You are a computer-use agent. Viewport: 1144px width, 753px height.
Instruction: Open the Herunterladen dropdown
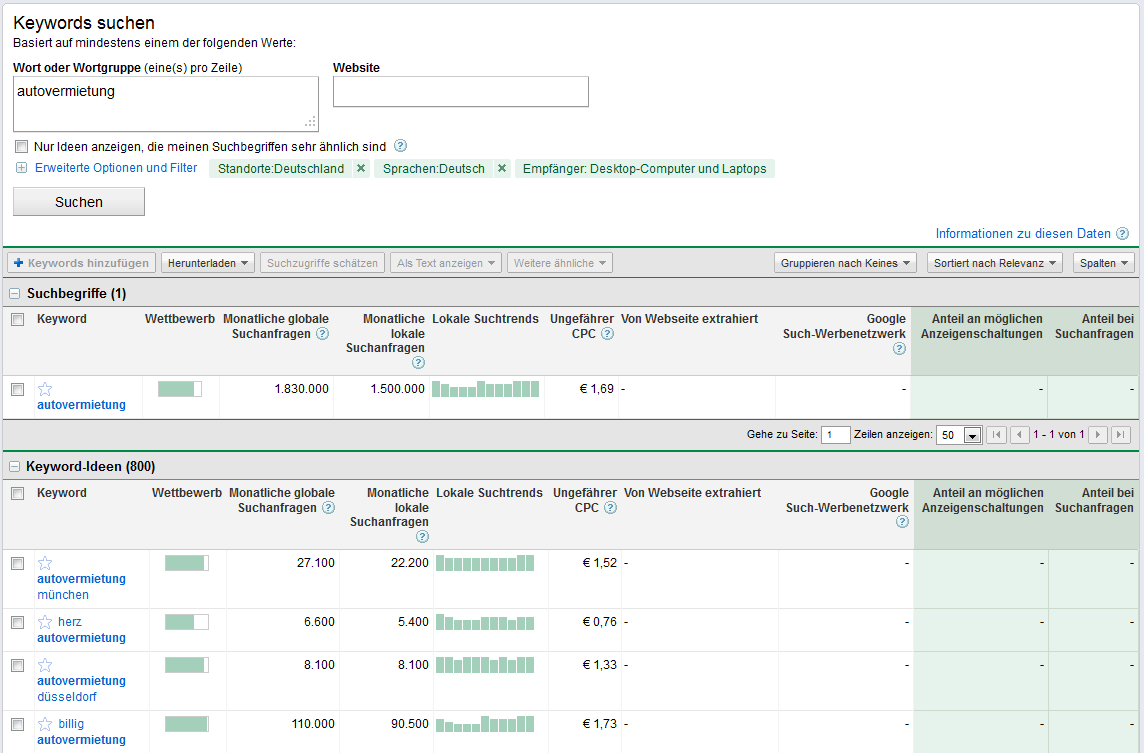click(207, 262)
